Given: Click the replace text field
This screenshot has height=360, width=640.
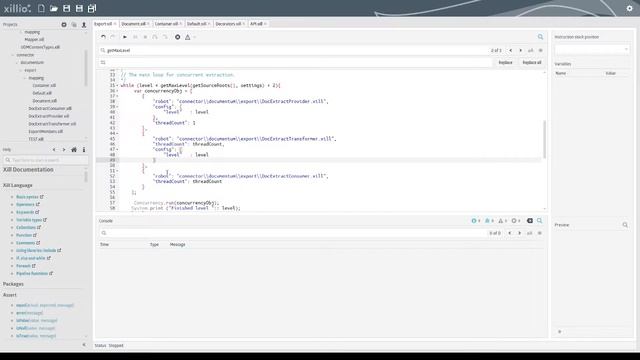Looking at the screenshot, I should (295, 62).
